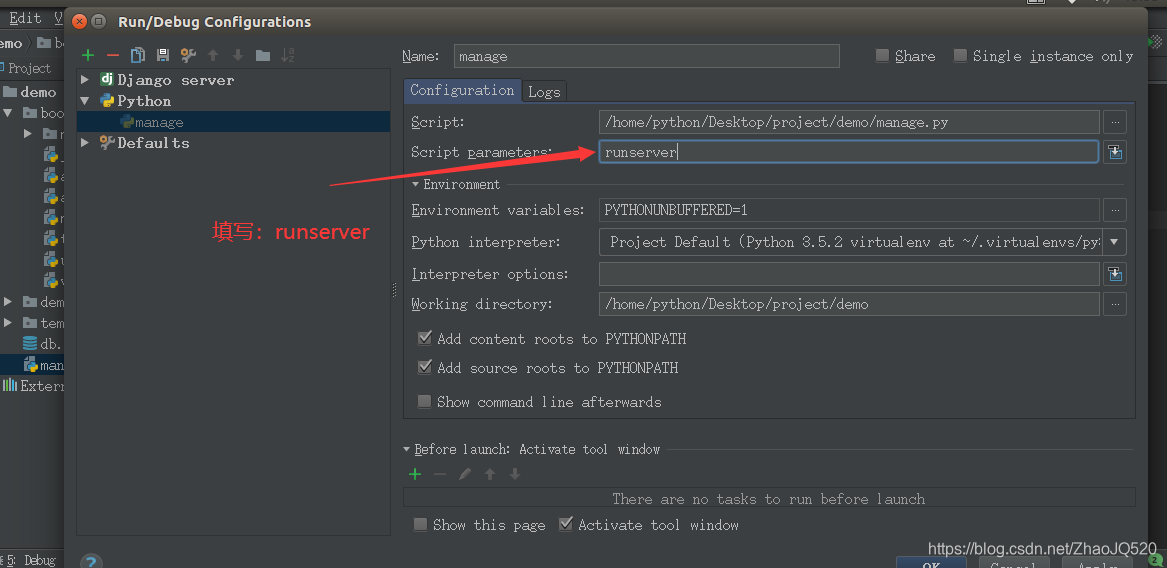The height and width of the screenshot is (568, 1167).
Task: Browse for the Working directory
Action: (1114, 304)
